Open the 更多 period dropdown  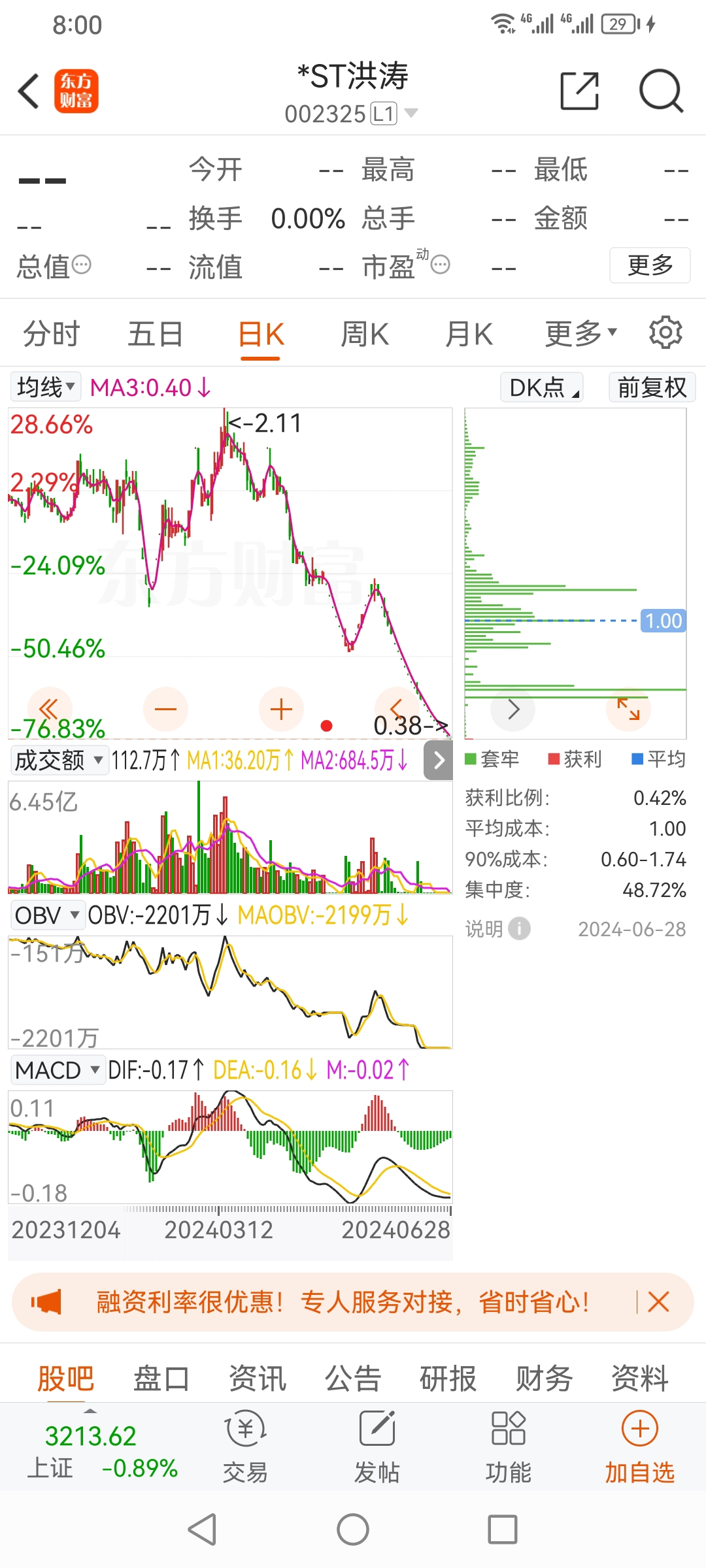point(581,334)
